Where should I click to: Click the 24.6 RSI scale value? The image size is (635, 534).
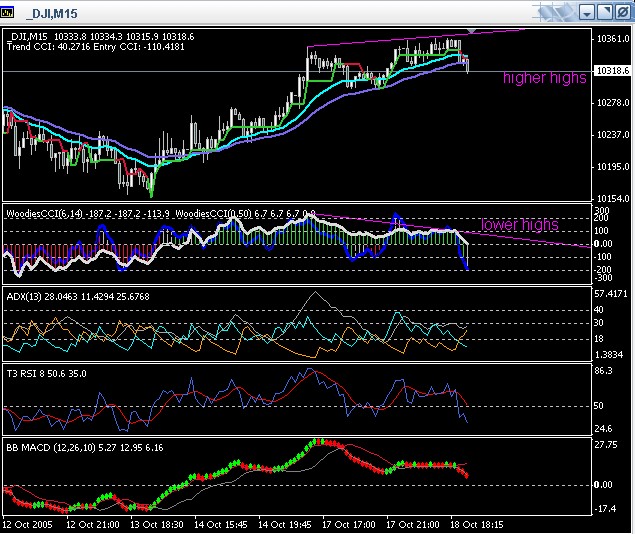(x=603, y=428)
